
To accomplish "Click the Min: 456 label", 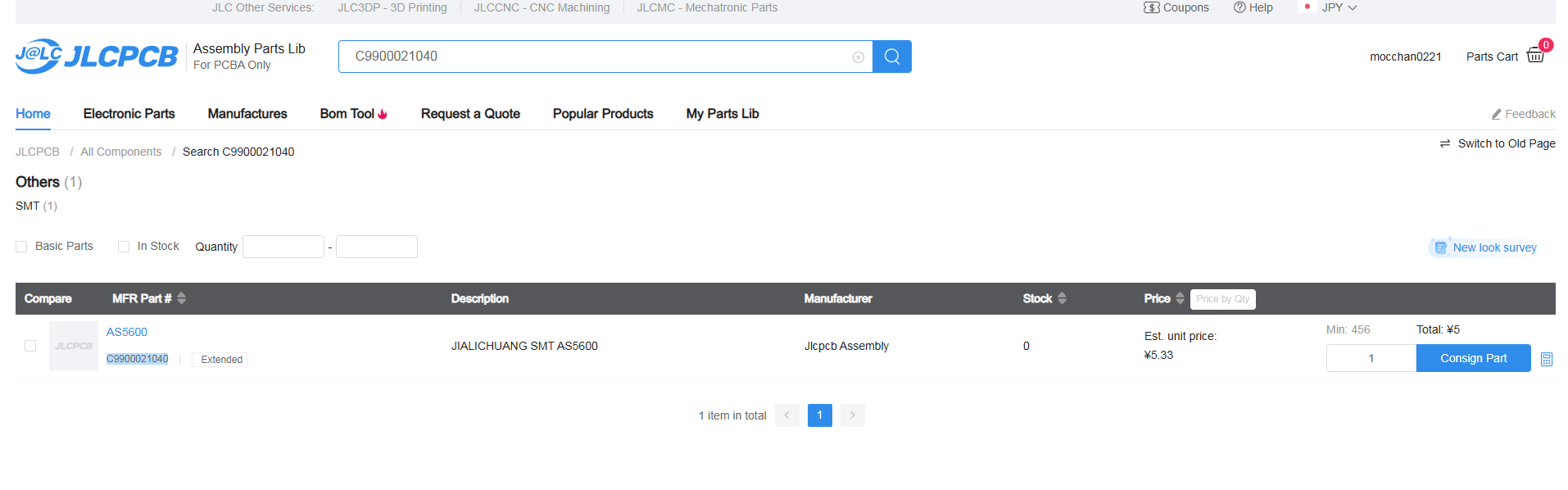I will pyautogui.click(x=1348, y=329).
